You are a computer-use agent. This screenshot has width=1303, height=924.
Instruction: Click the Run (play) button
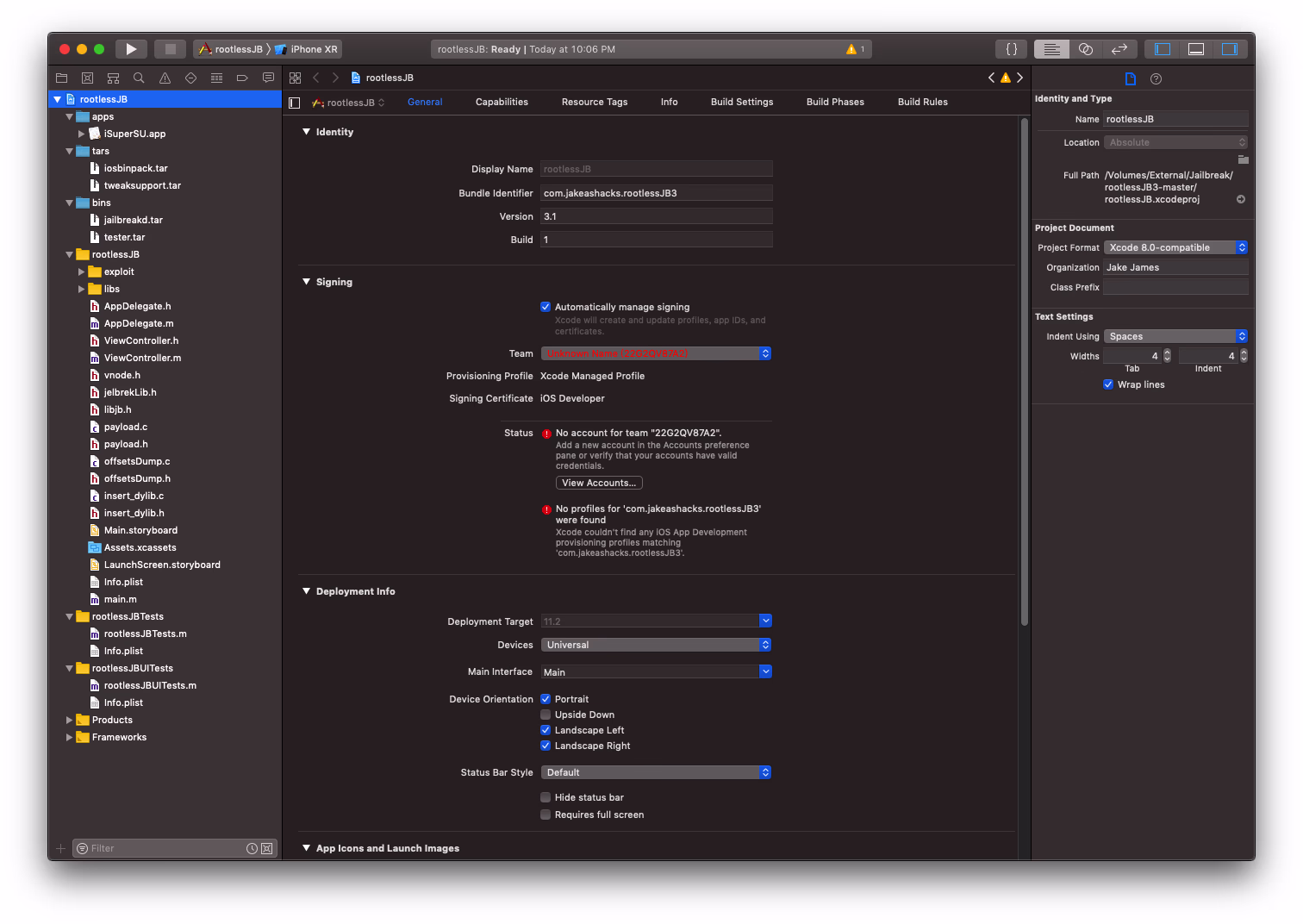pyautogui.click(x=131, y=49)
